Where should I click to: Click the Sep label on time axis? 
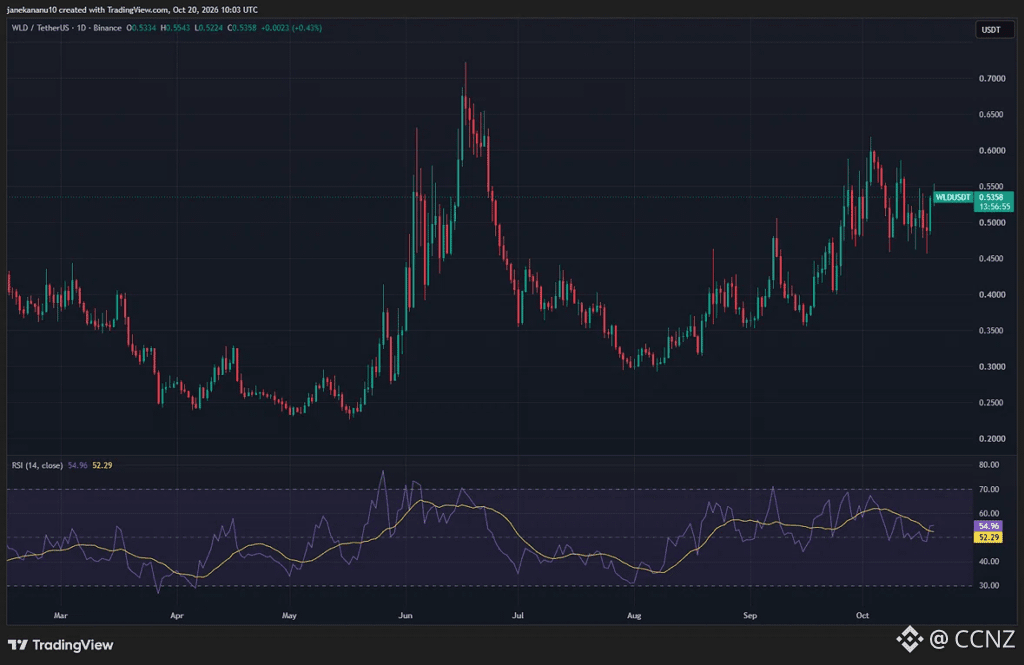tap(750, 615)
